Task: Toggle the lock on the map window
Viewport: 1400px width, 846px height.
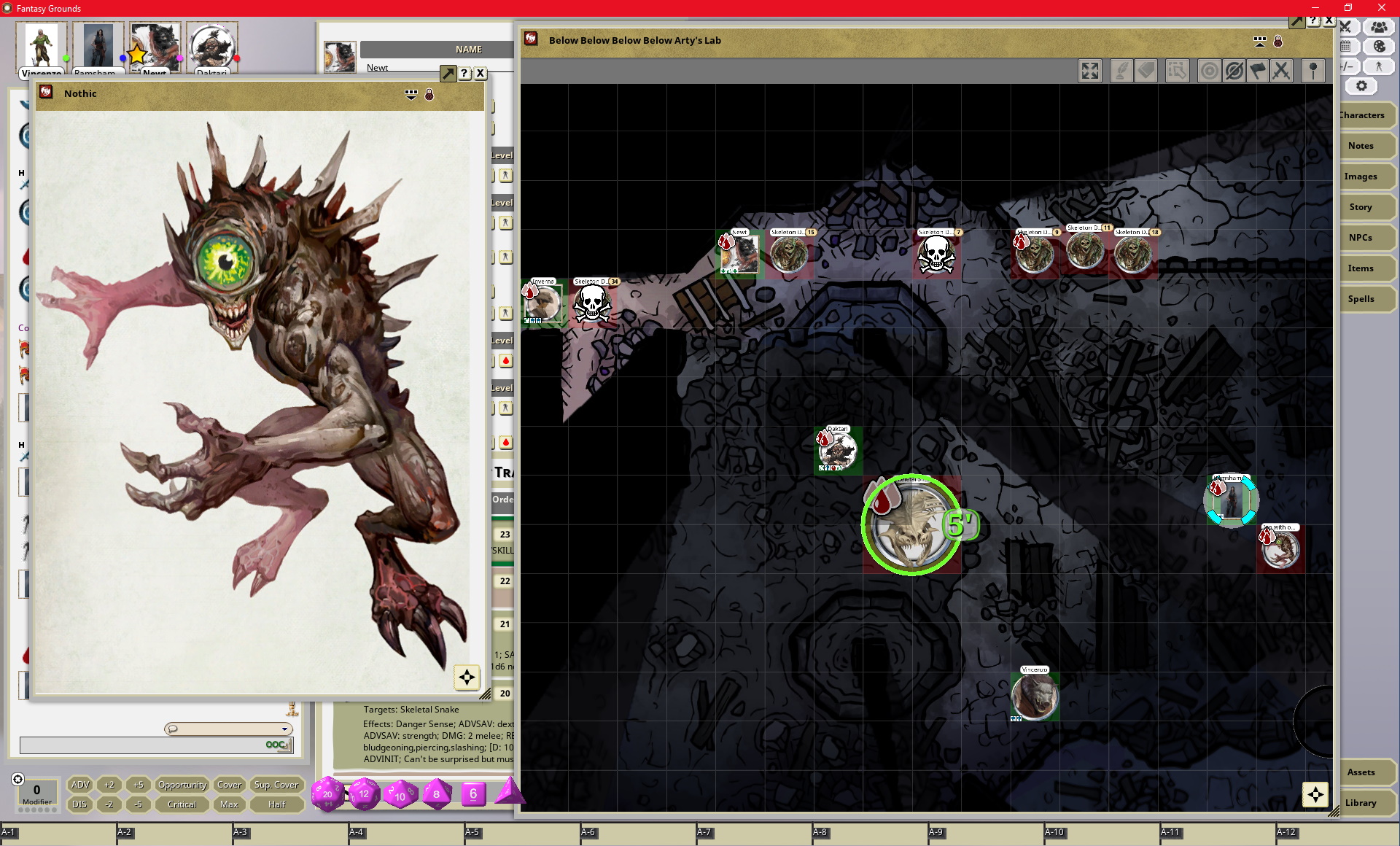Action: 1278,42
